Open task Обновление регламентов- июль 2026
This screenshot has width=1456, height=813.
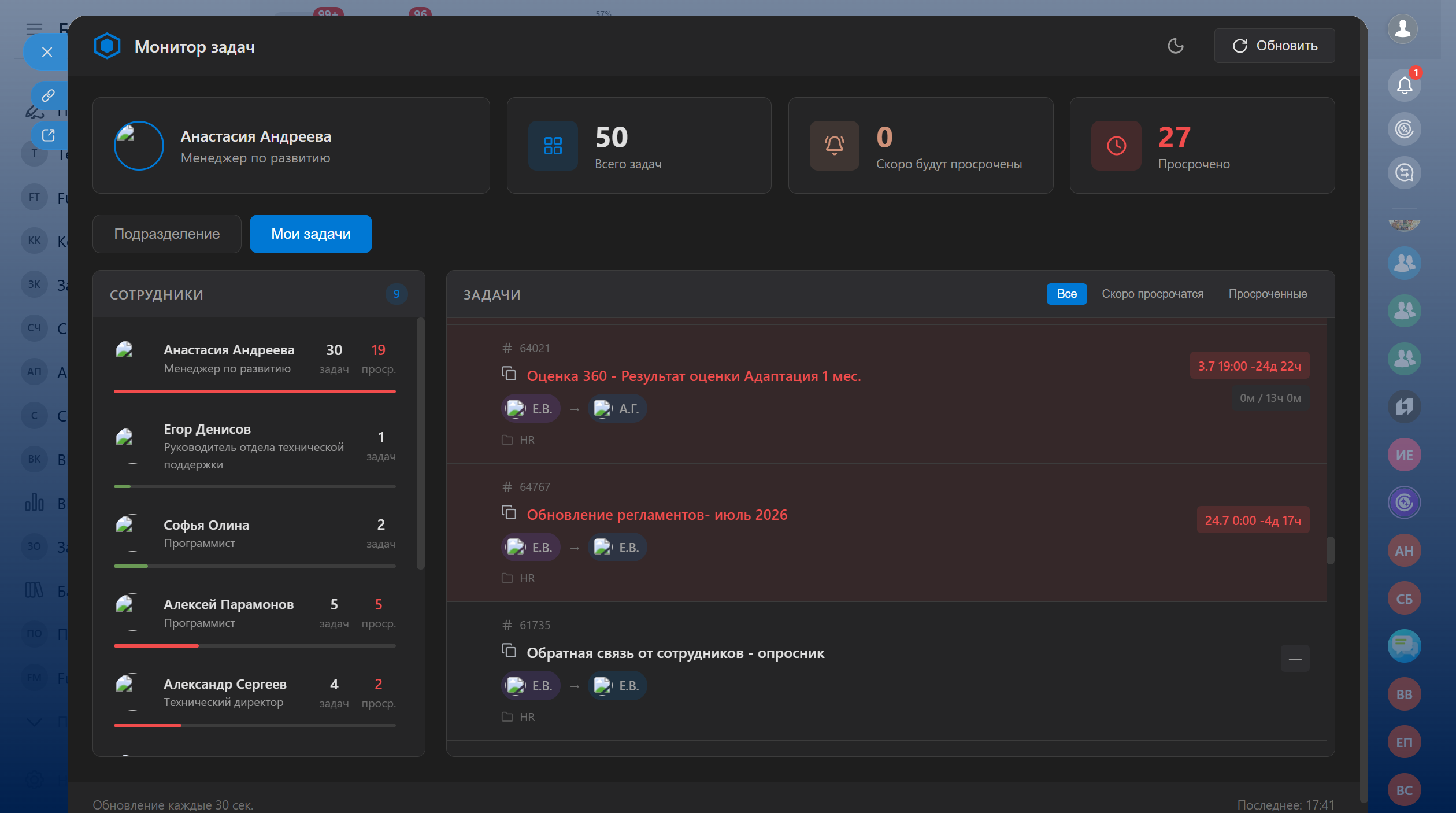(x=657, y=515)
